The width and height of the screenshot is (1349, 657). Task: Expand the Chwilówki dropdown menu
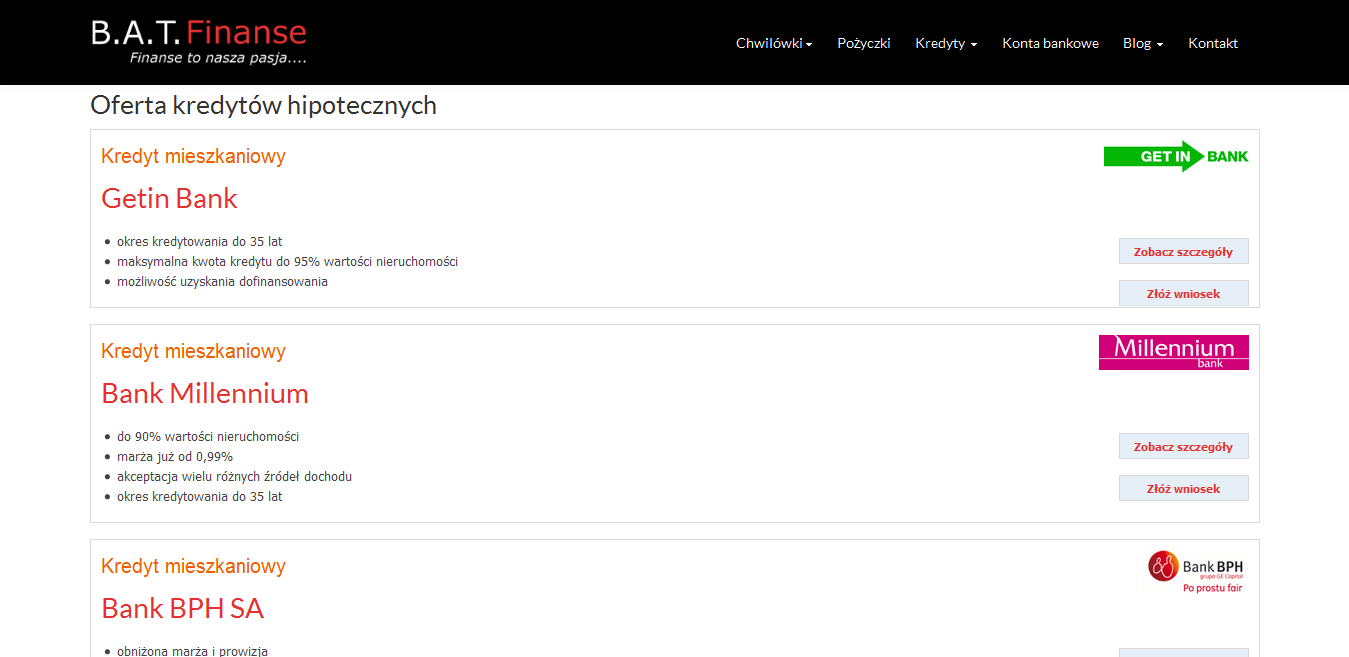tap(773, 43)
